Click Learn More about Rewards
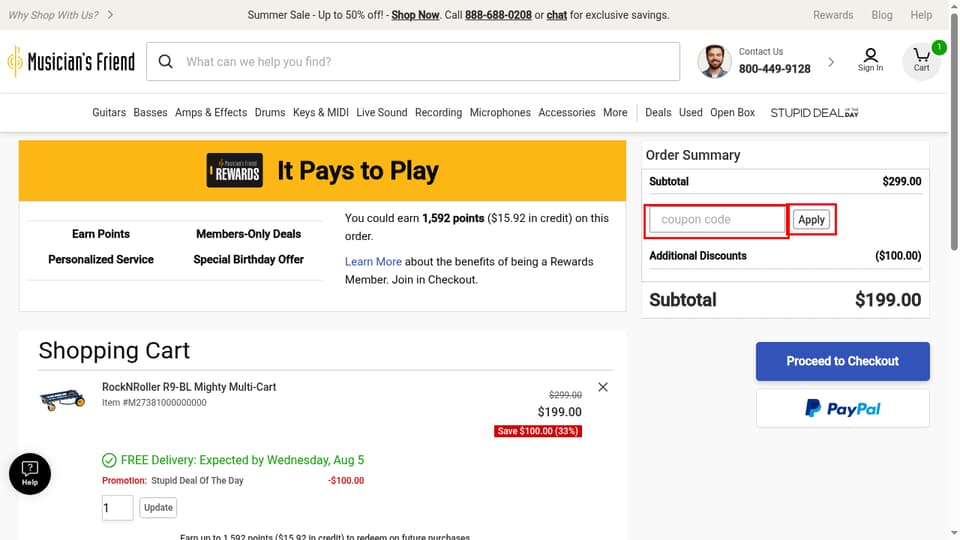Viewport: 960px width, 540px height. tap(373, 261)
